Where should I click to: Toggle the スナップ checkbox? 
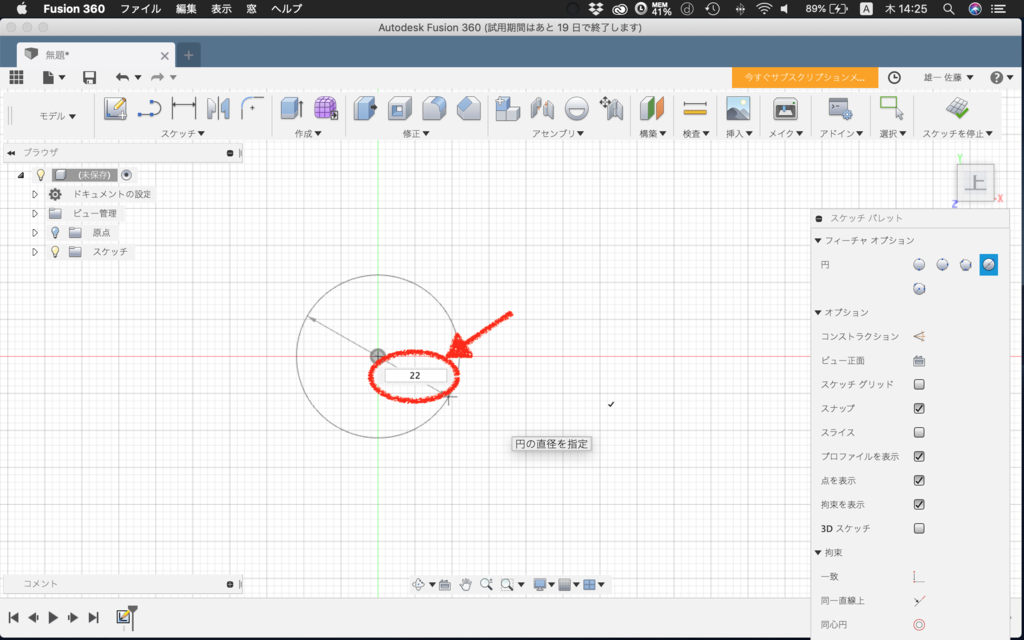(919, 408)
